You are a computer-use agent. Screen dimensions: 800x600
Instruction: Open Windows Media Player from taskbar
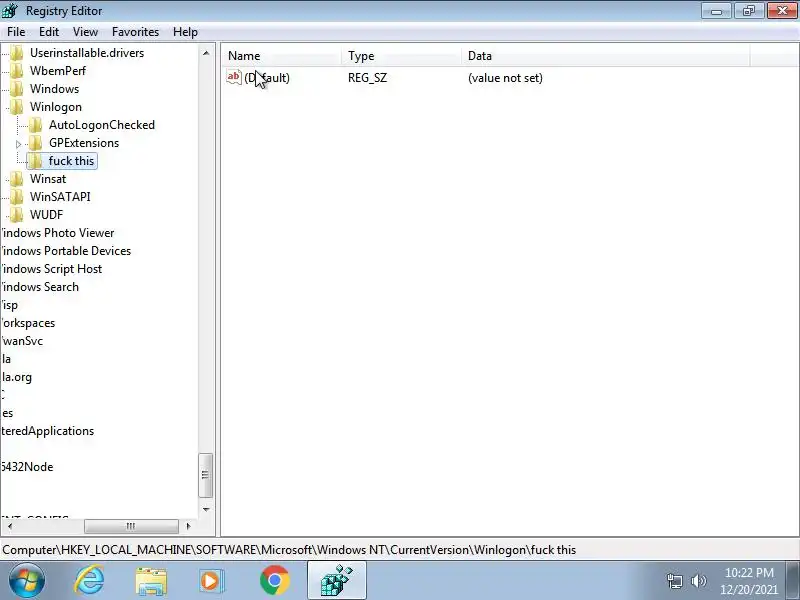(x=211, y=581)
